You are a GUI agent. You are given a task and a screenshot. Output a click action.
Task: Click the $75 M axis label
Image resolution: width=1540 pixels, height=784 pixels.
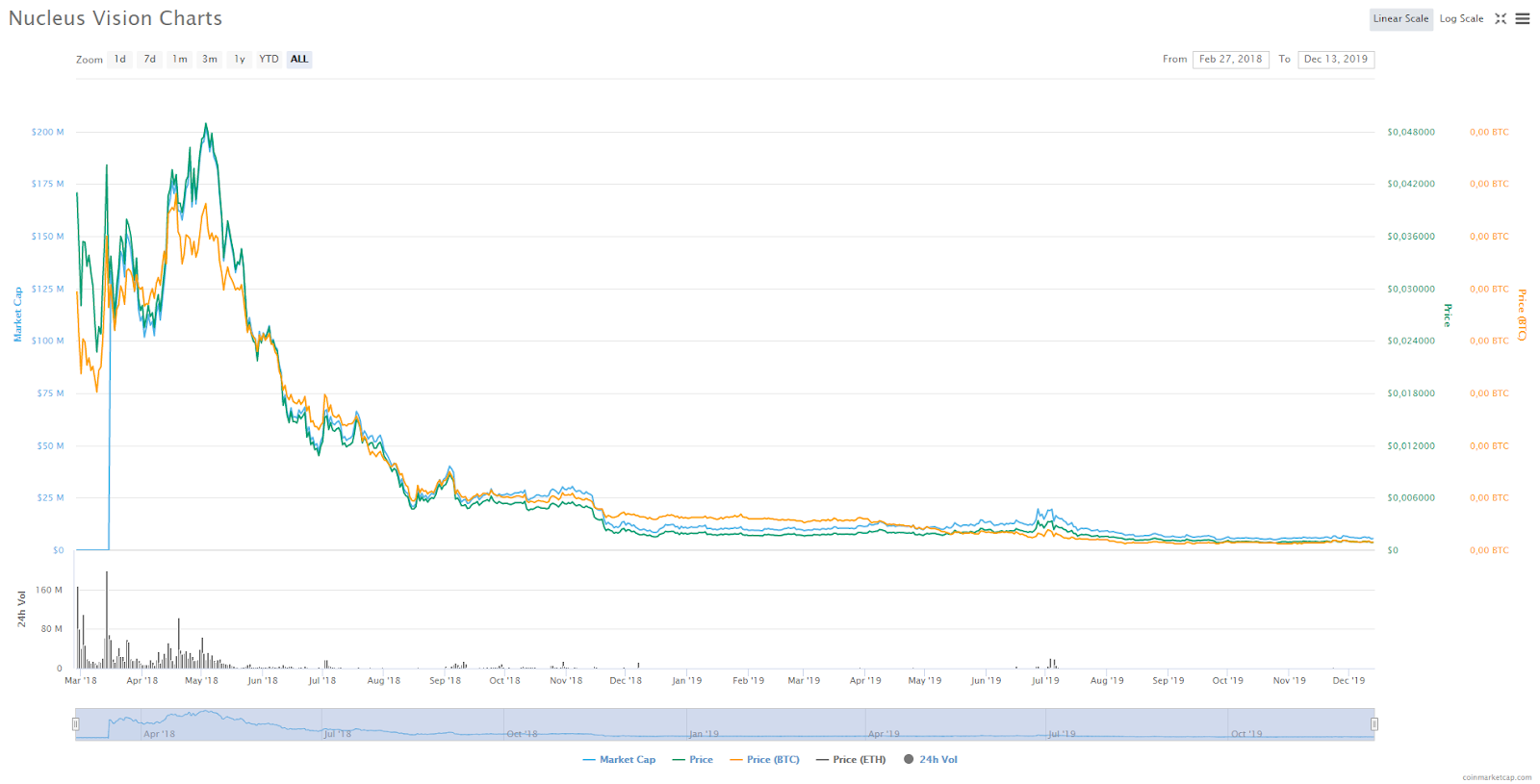[51, 393]
